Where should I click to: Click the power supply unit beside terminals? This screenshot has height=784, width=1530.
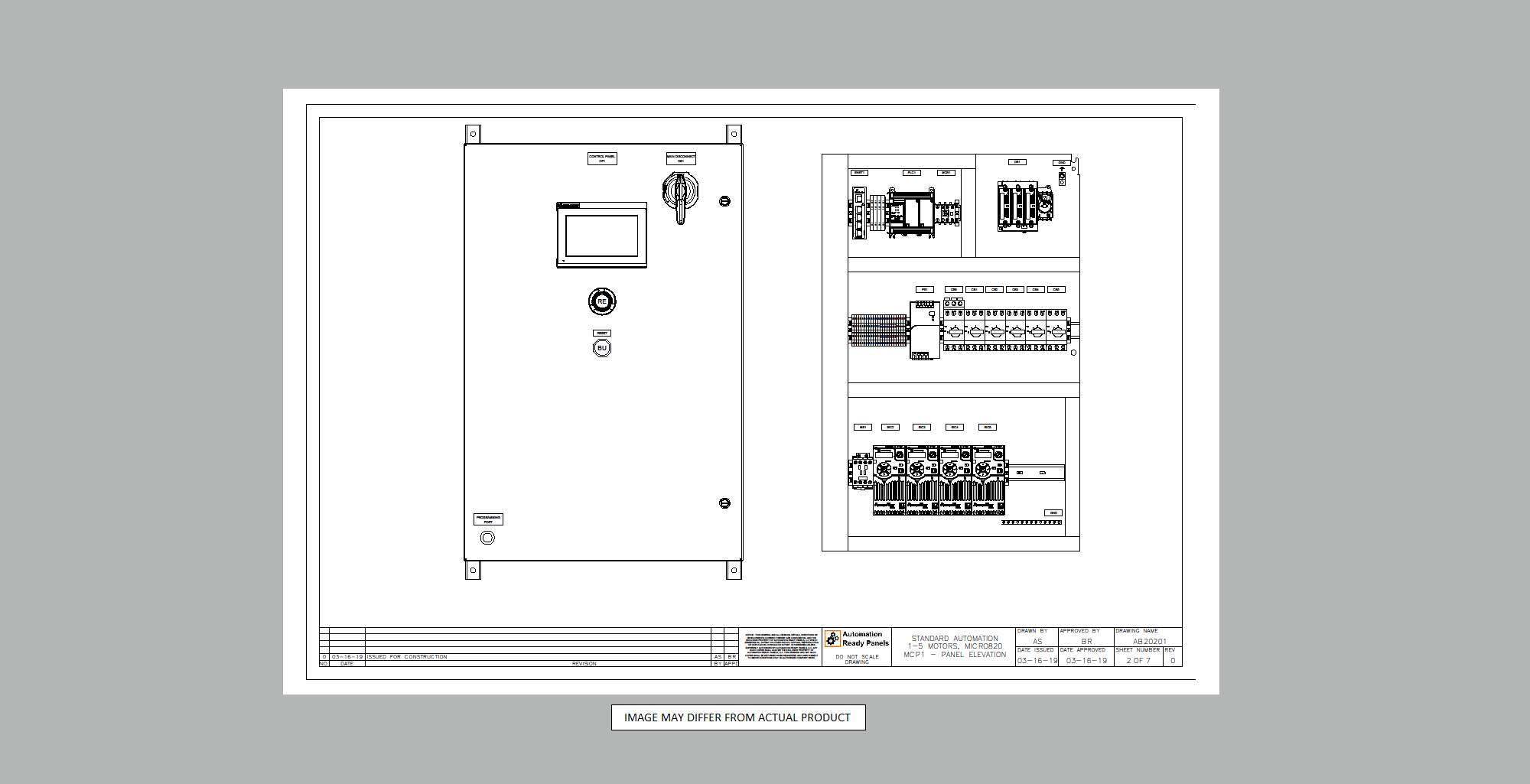[923, 330]
